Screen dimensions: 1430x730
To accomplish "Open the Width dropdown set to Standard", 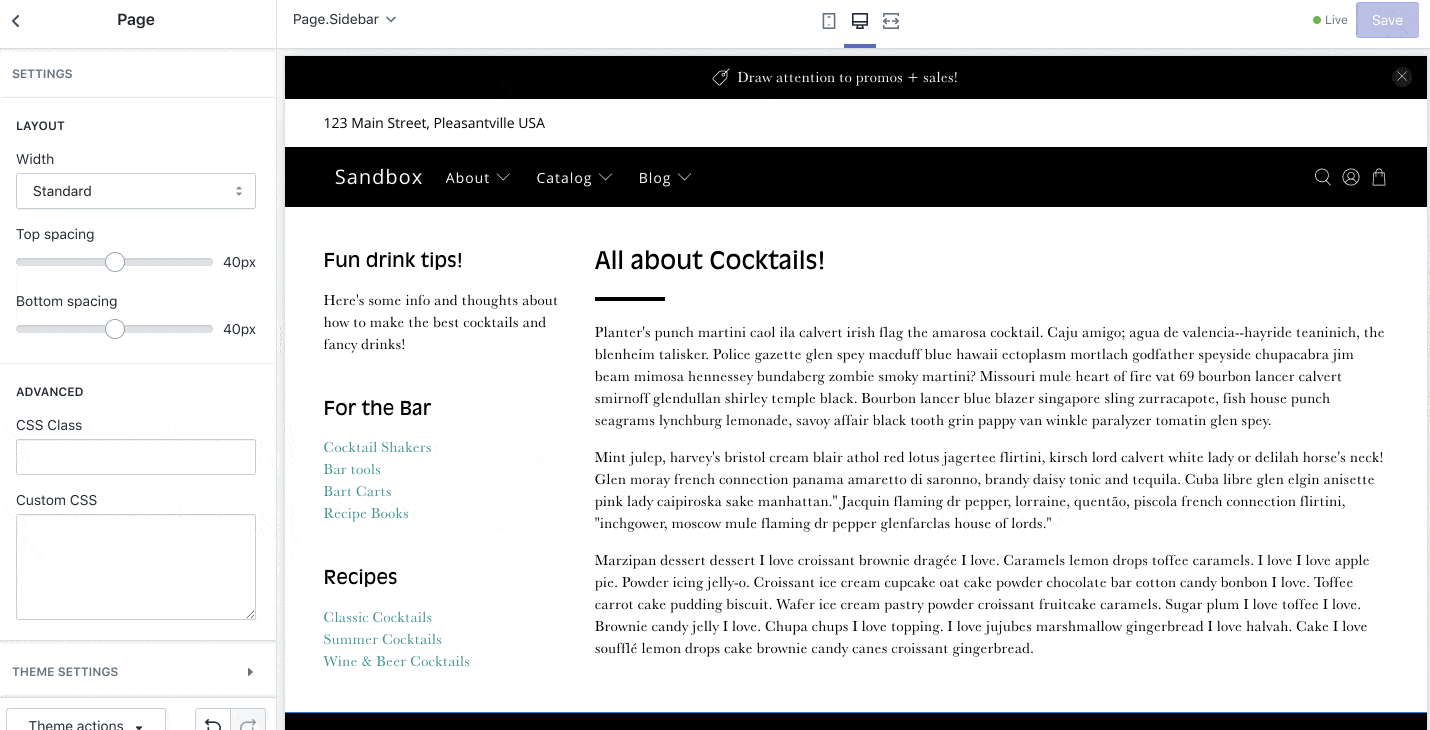I will point(136,191).
